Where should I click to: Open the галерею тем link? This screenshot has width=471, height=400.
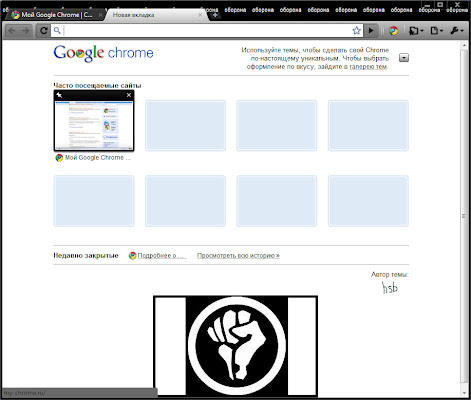coord(368,67)
